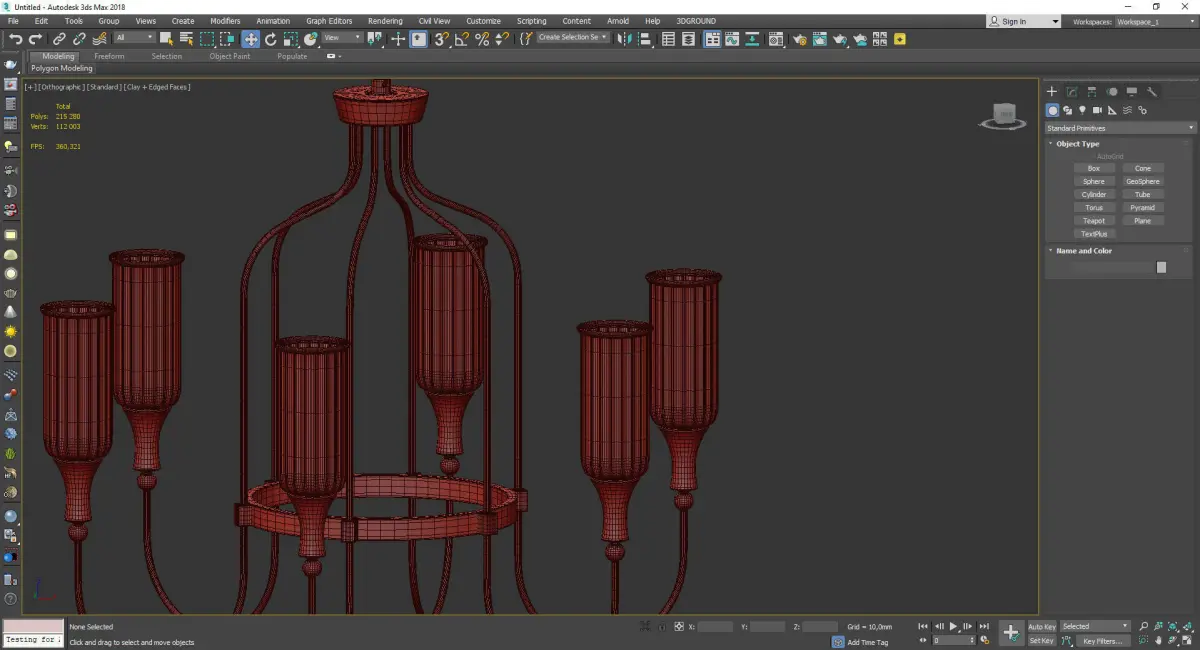The image size is (1200, 650).
Task: Create a Teapot primitive
Action: pos(1093,221)
